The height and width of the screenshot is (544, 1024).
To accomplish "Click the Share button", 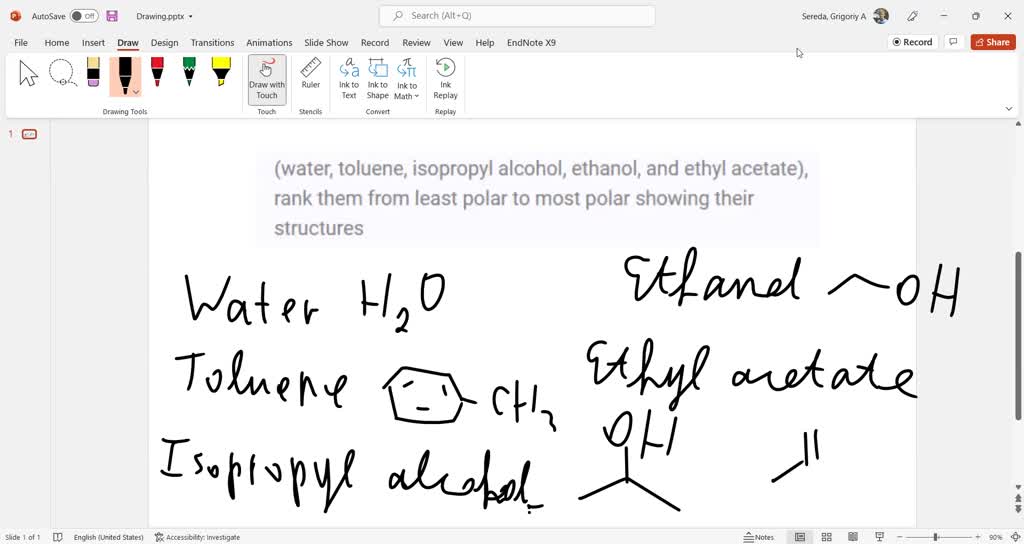I will (993, 42).
